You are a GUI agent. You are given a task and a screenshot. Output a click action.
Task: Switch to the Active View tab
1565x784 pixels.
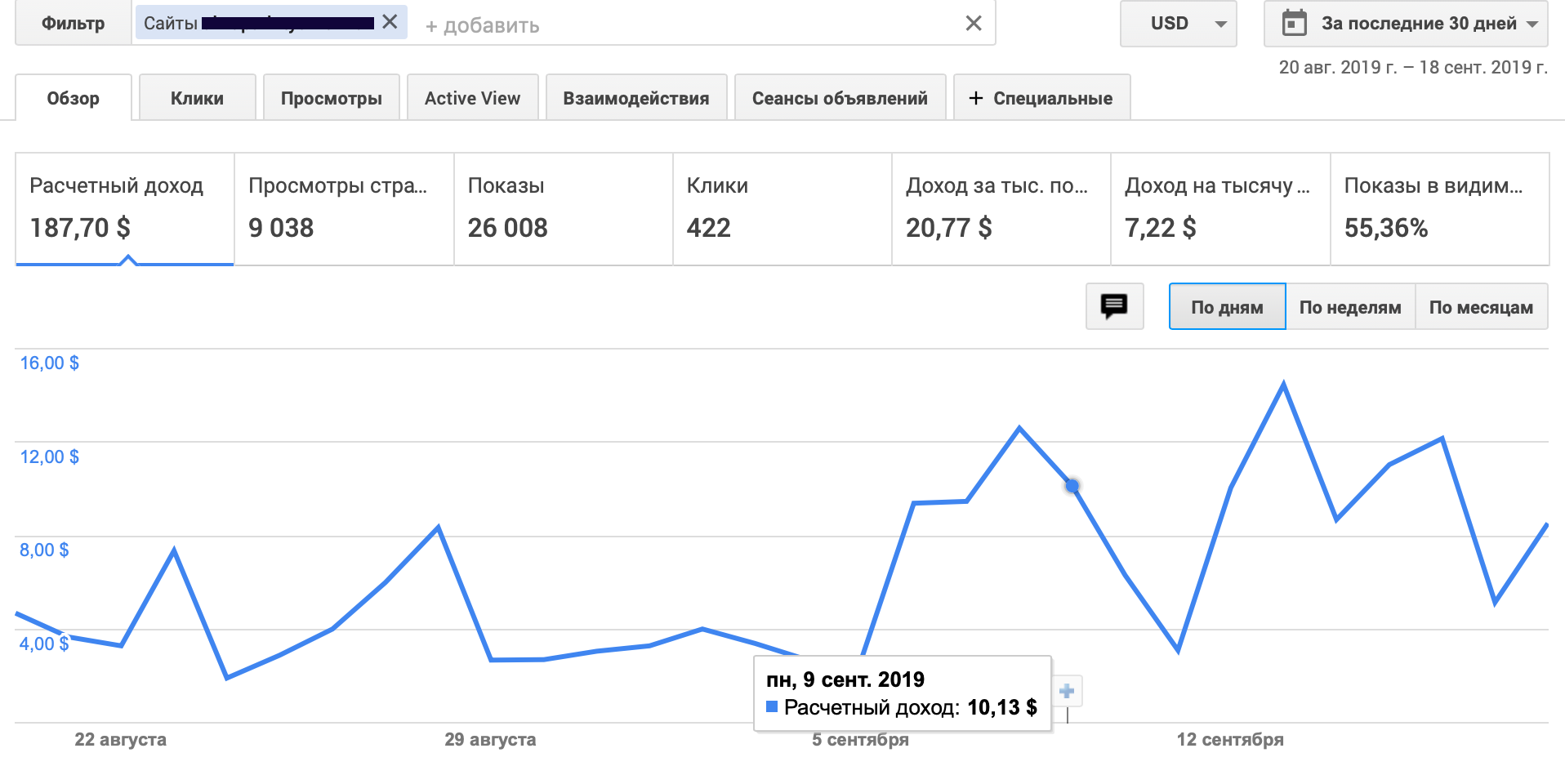click(x=472, y=98)
